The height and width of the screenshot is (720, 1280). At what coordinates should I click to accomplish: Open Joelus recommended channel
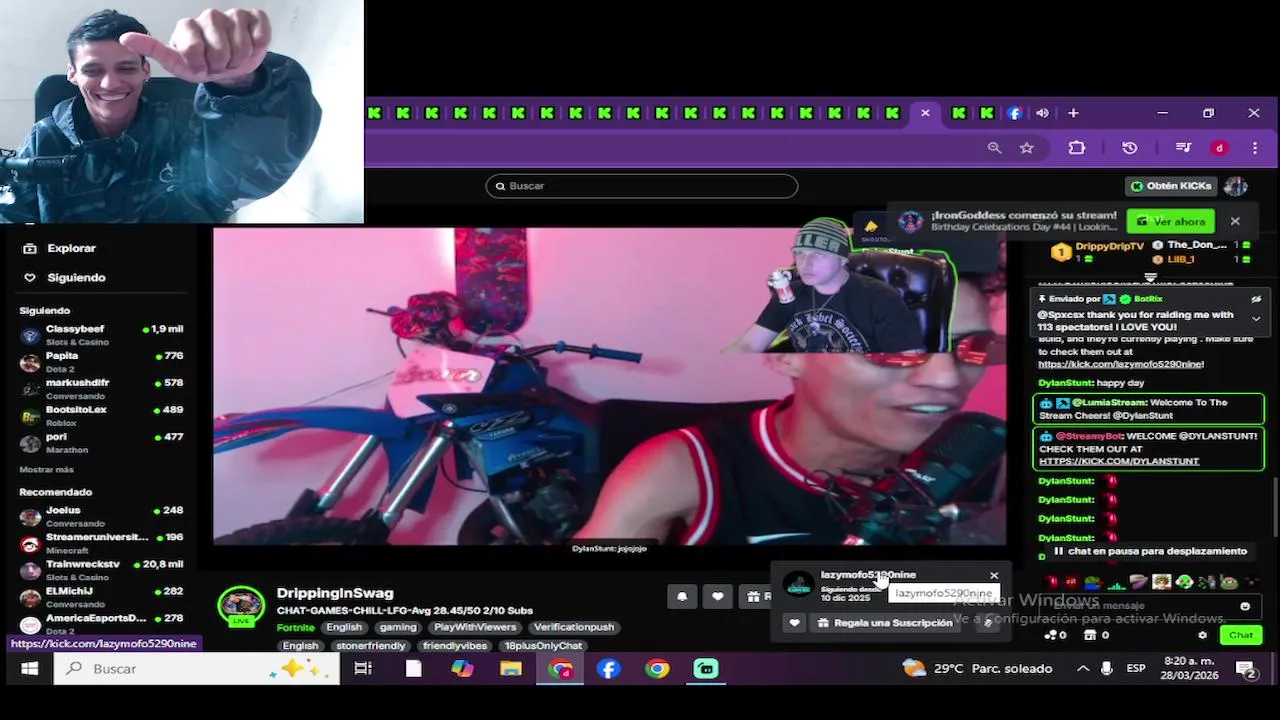(100, 516)
